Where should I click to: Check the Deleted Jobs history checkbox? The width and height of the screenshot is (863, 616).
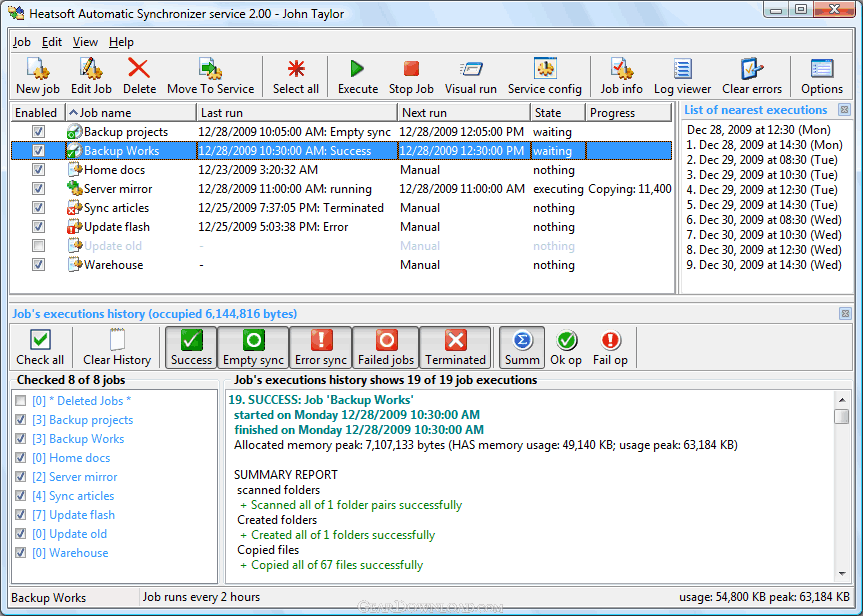click(x=21, y=401)
